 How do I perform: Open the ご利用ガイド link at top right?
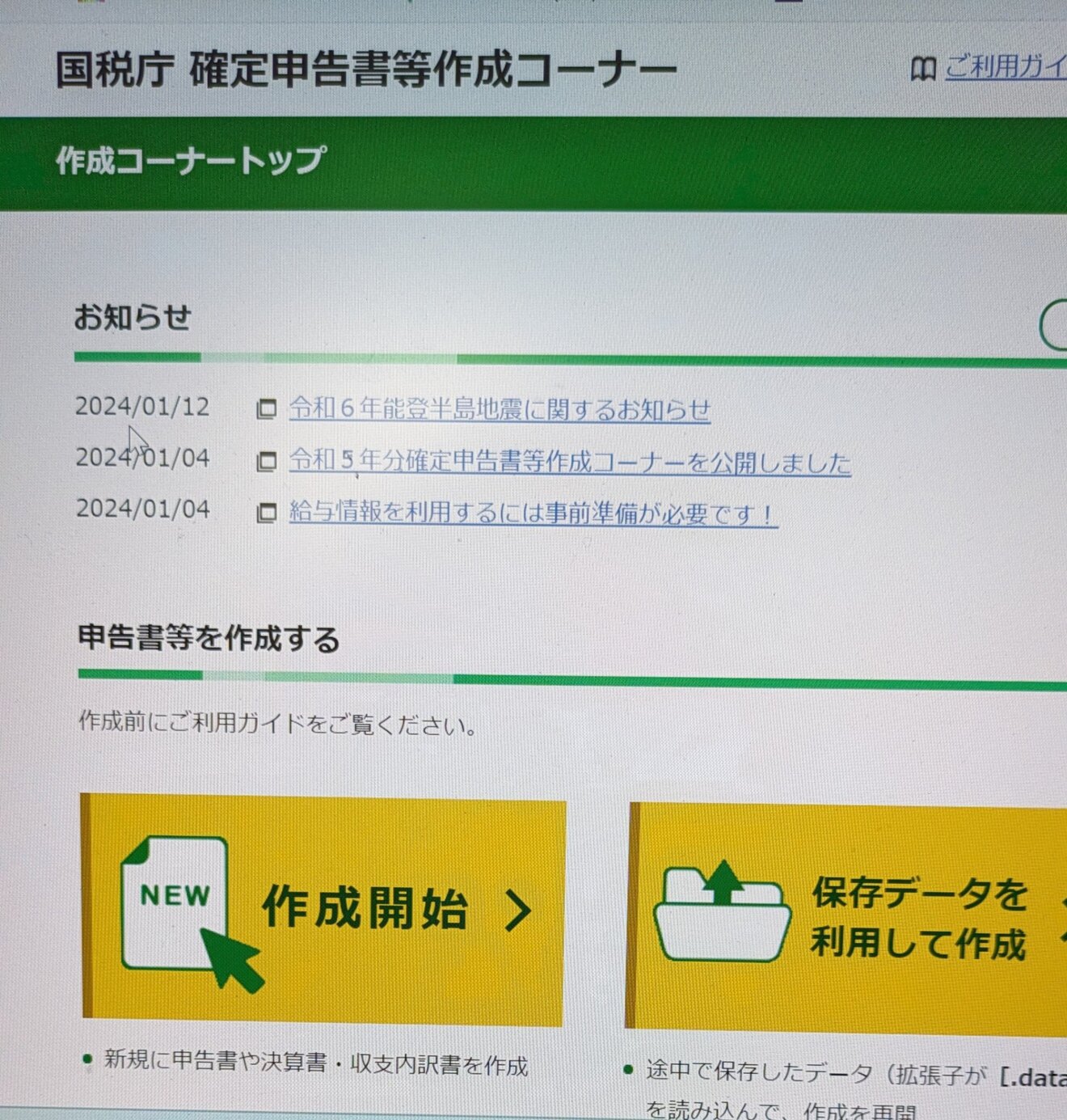coord(1006,66)
